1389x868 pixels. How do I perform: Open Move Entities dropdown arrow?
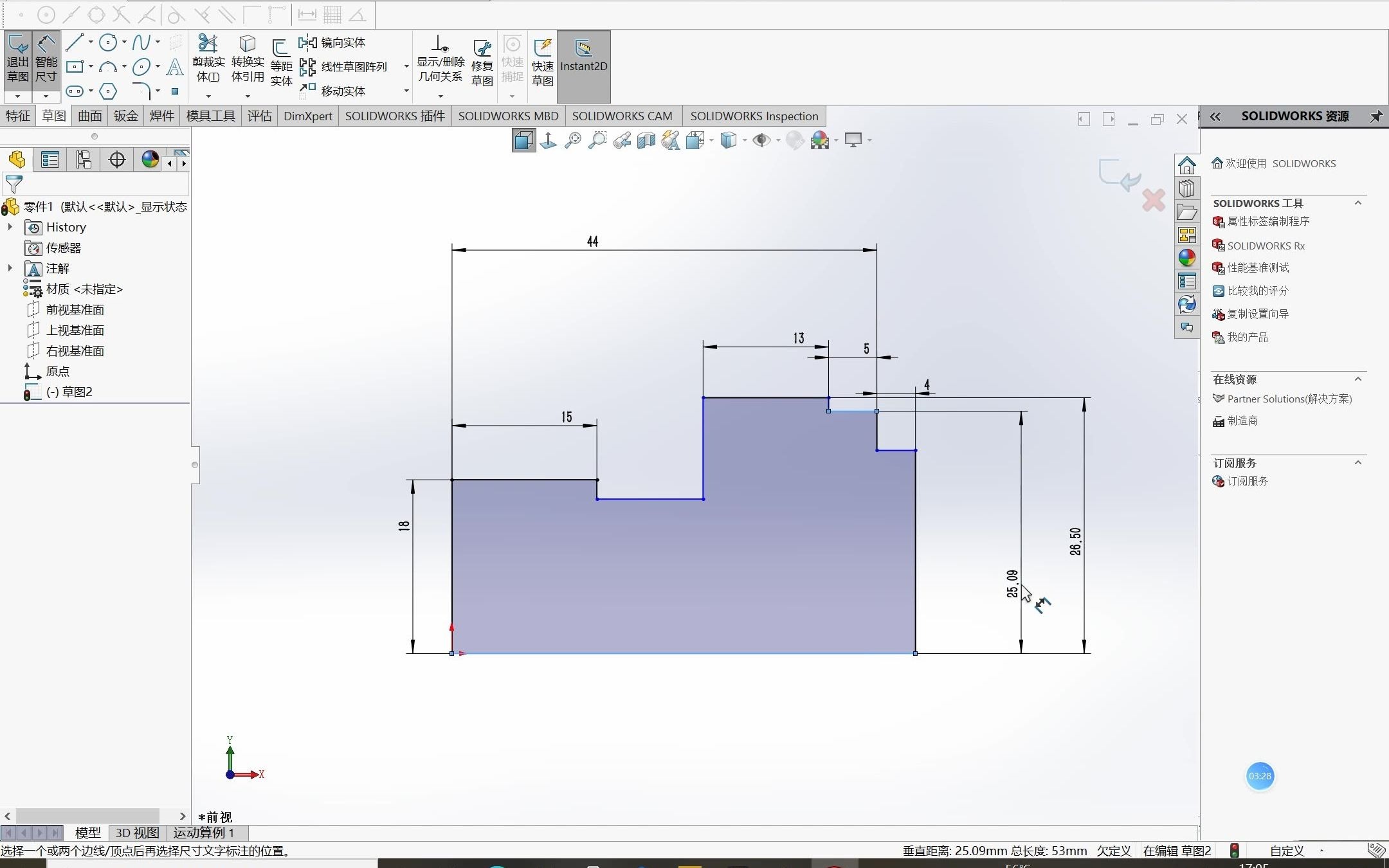pos(406,91)
